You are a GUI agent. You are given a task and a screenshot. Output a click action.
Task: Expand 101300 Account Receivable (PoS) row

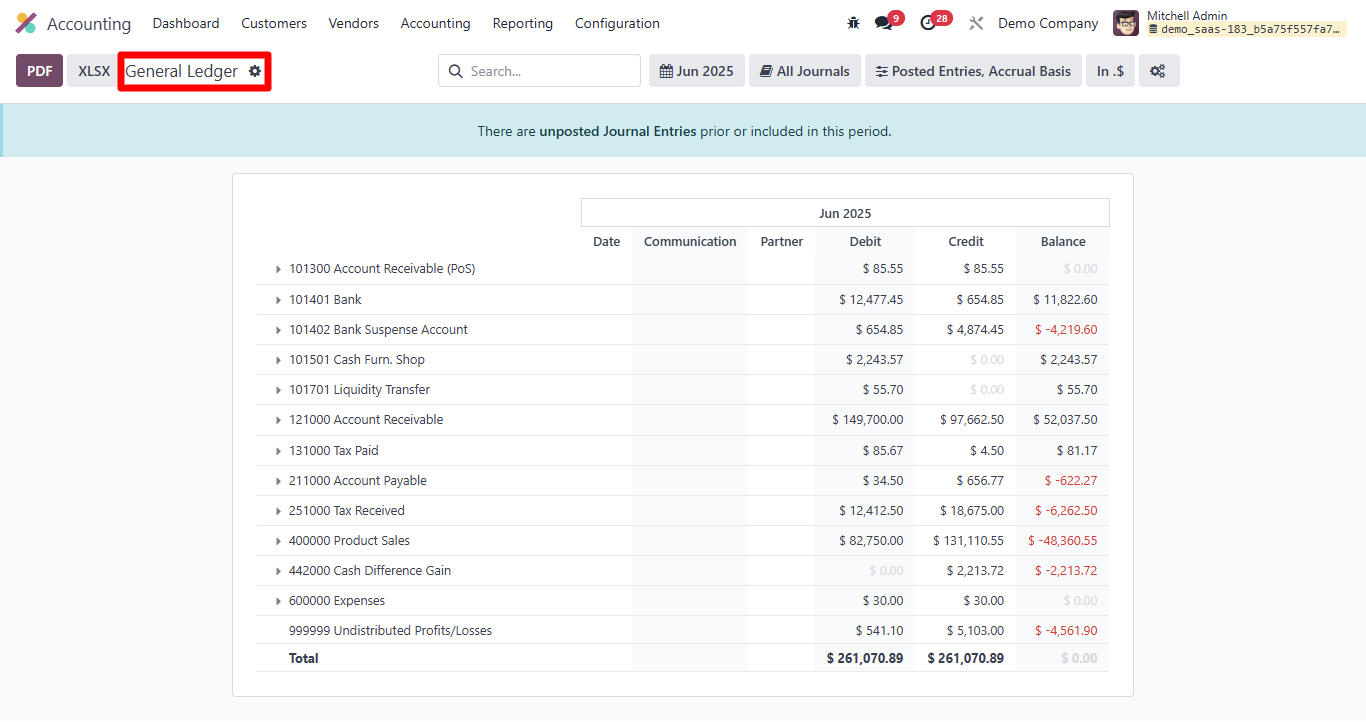pyautogui.click(x=279, y=269)
